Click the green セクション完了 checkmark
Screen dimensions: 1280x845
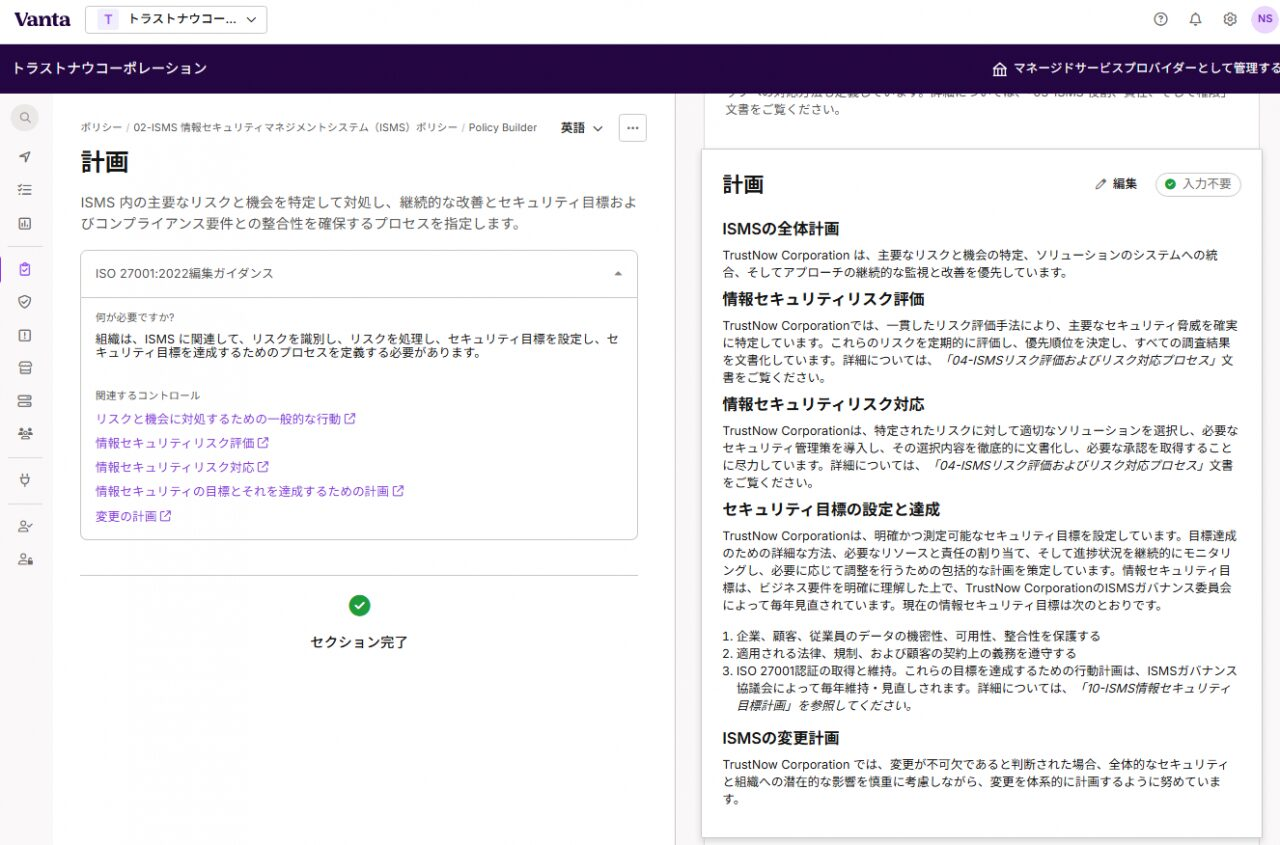359,605
